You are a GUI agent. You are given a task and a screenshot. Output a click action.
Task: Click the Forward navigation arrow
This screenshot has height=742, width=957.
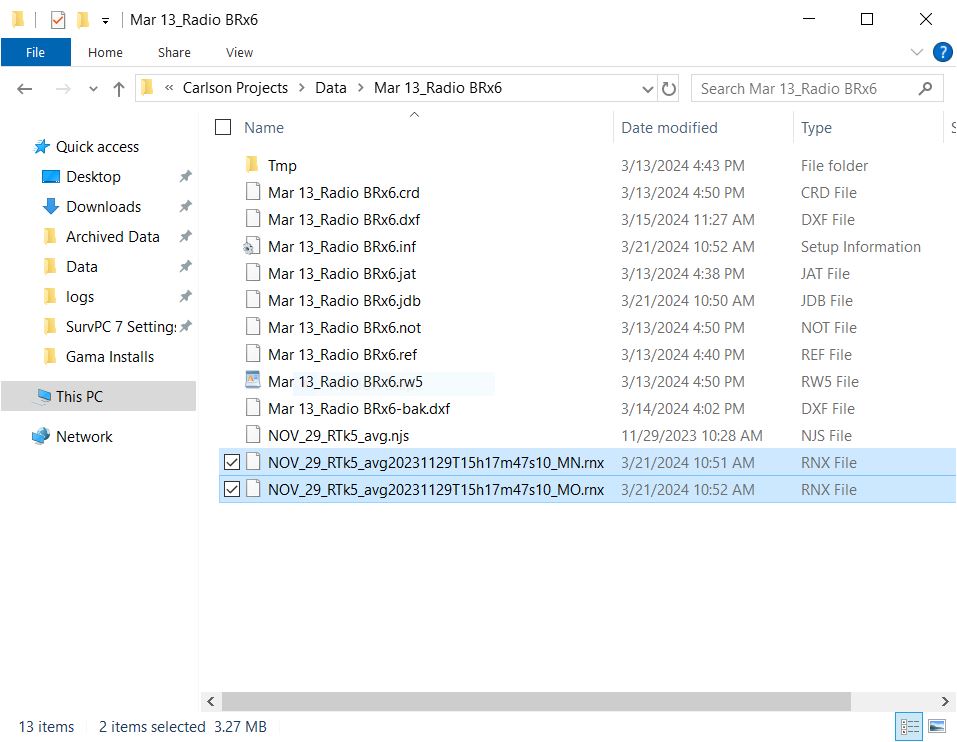tap(63, 89)
